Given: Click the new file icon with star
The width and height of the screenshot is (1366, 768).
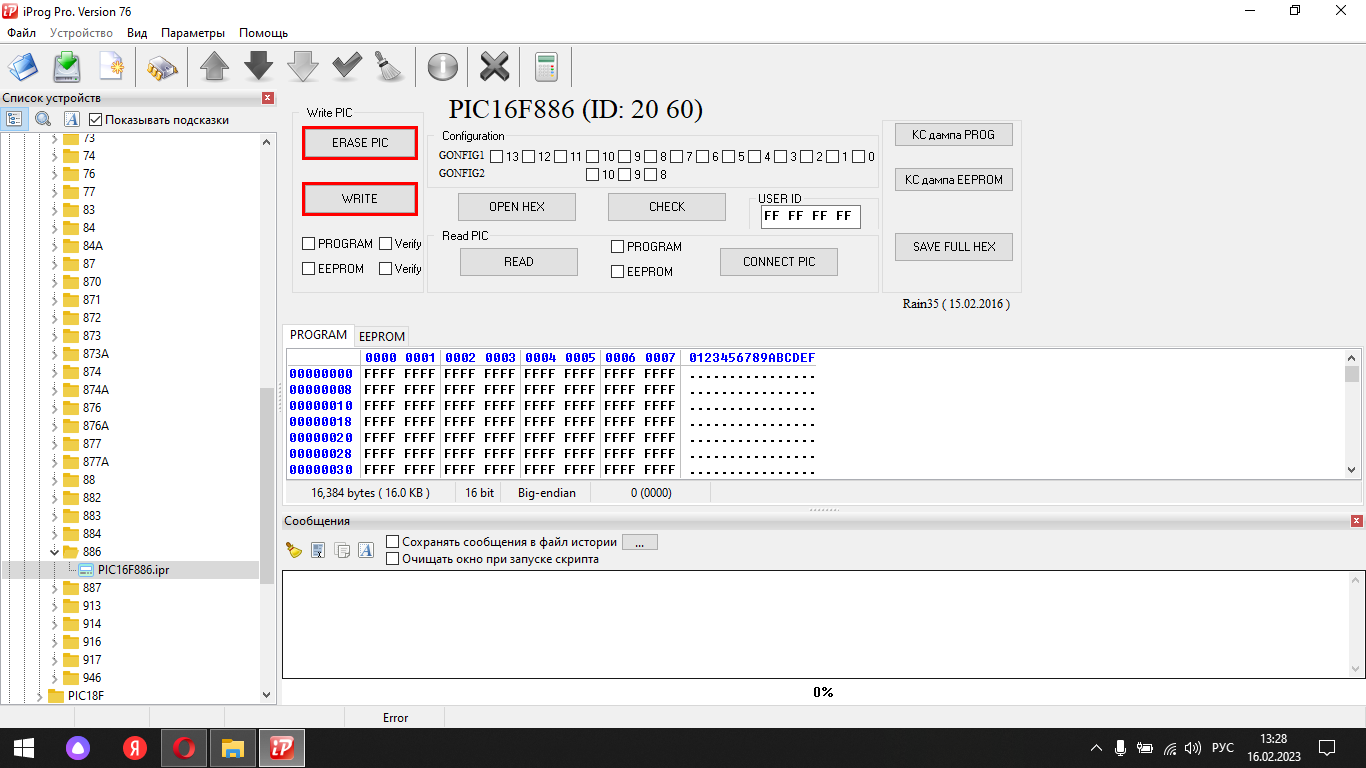Looking at the screenshot, I should 112,67.
